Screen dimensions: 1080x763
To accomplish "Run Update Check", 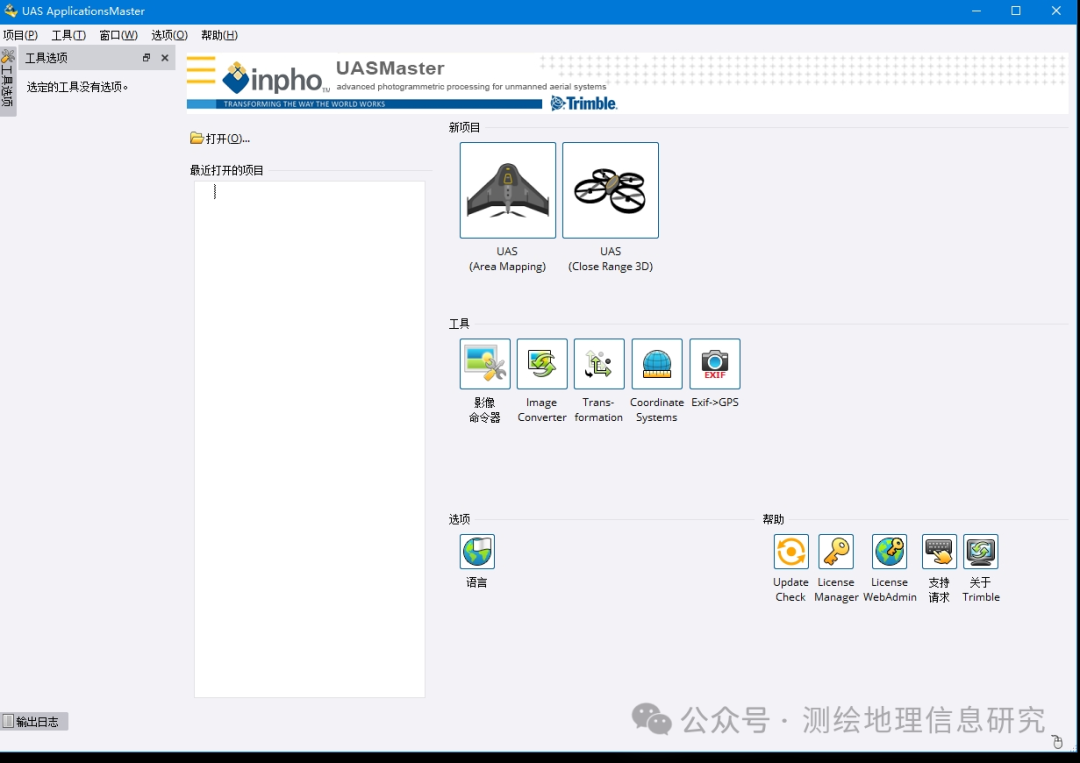I will tap(791, 552).
